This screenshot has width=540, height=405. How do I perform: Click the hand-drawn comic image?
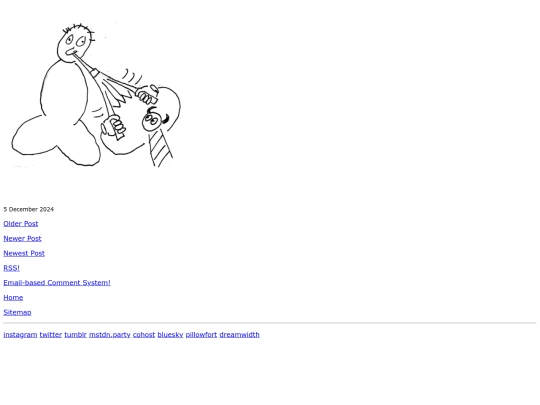coord(95,95)
